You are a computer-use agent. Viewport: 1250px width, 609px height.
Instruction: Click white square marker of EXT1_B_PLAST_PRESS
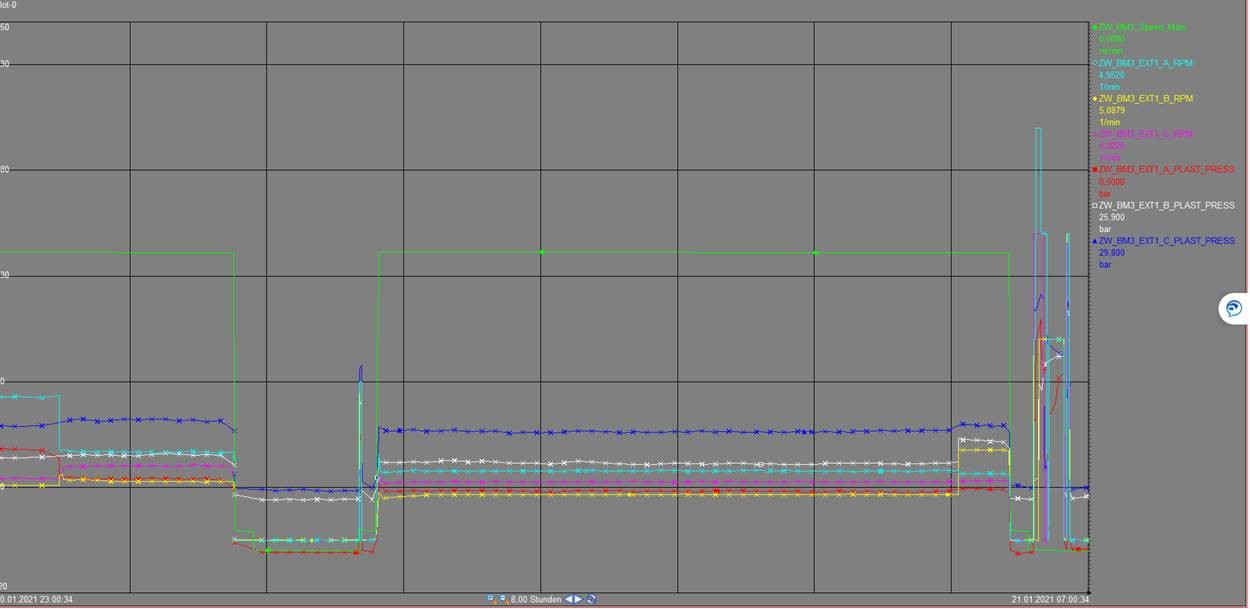[x=1095, y=206]
